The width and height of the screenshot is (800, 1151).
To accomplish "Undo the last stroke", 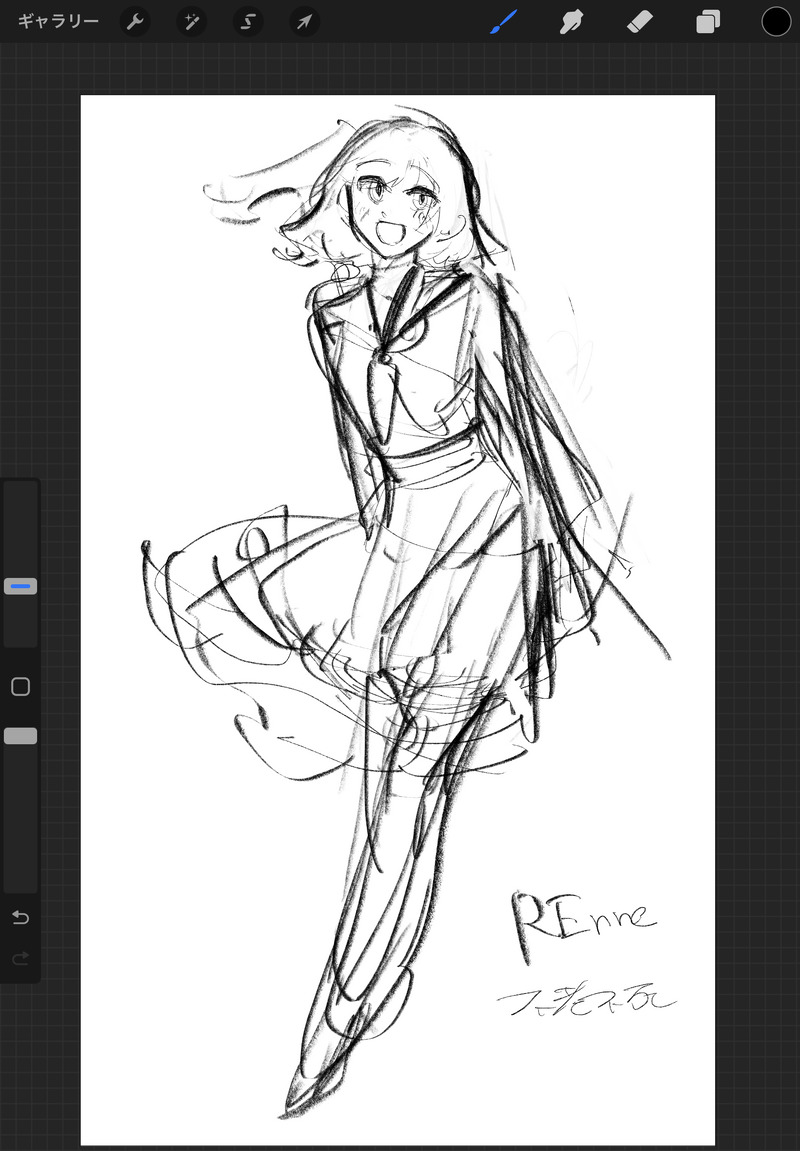I will pyautogui.click(x=21, y=918).
